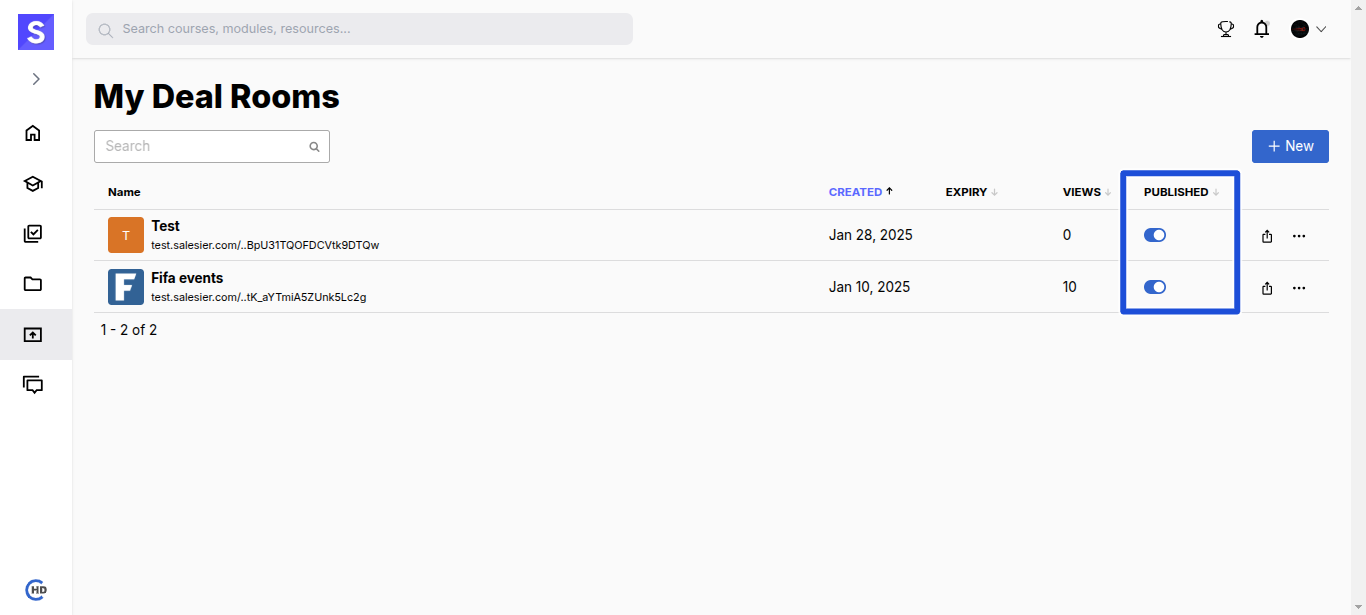The height and width of the screenshot is (615, 1366).
Task: Open the notifications bell icon
Action: pos(1262,29)
